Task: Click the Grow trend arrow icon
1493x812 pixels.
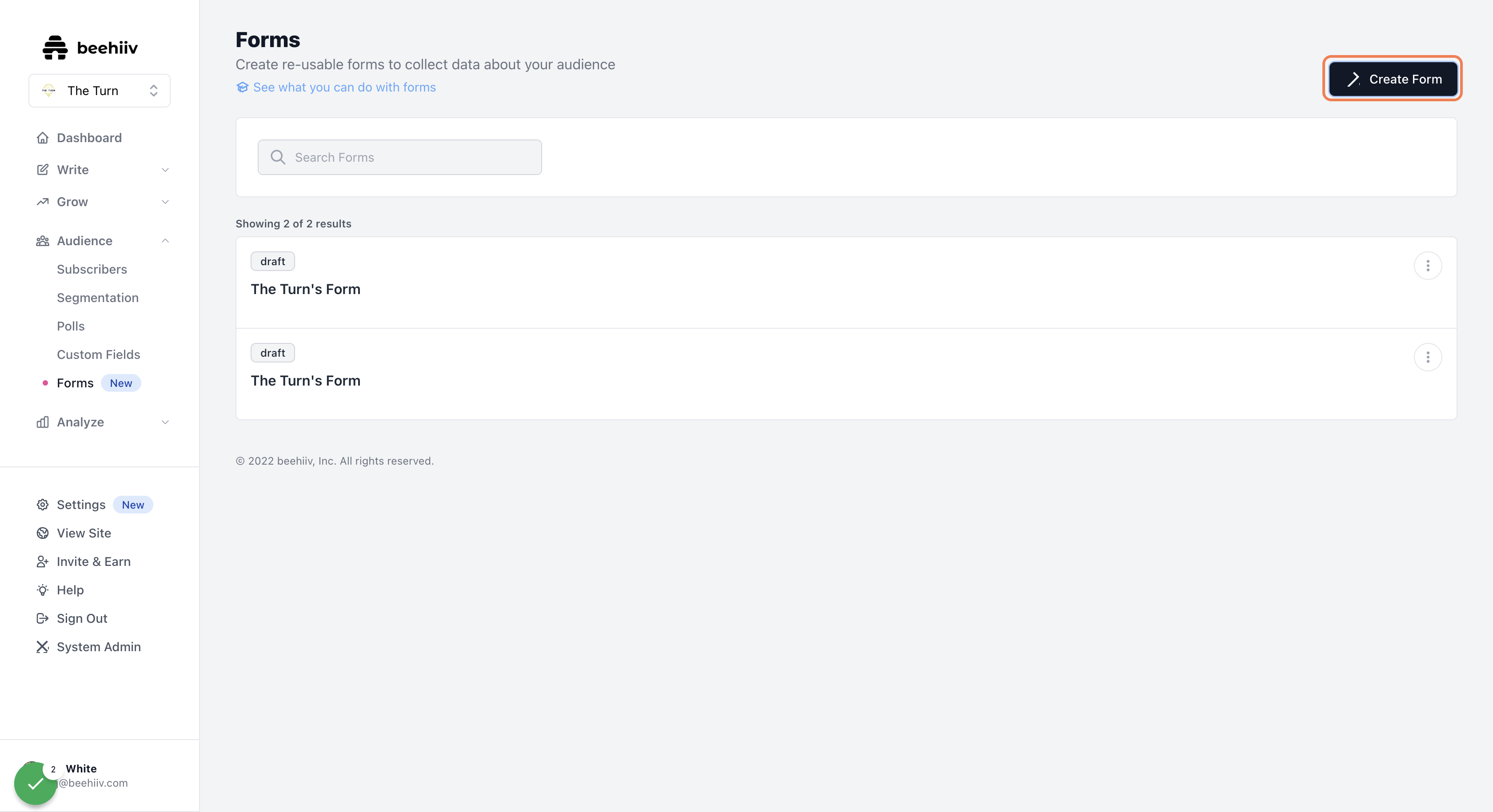Action: pyautogui.click(x=42, y=202)
